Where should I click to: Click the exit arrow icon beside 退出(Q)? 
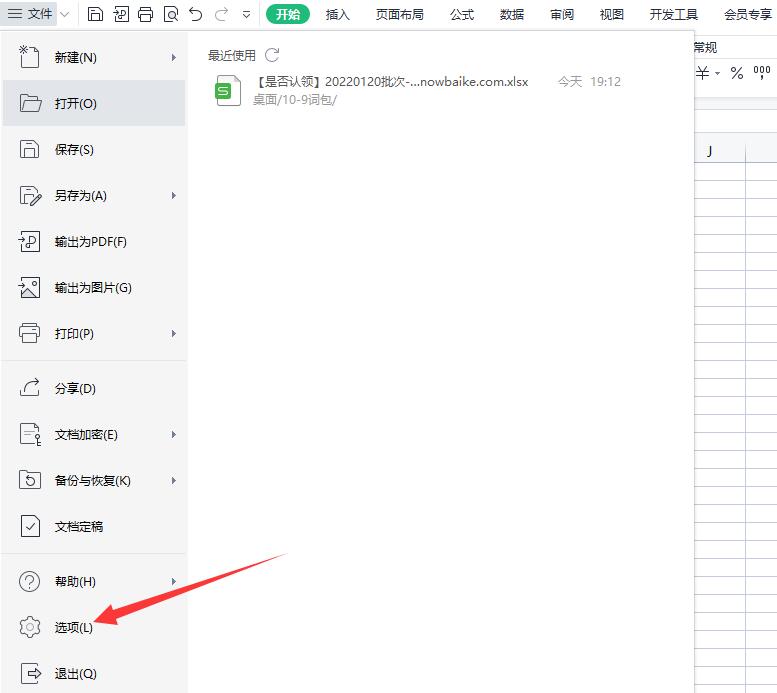coord(31,673)
